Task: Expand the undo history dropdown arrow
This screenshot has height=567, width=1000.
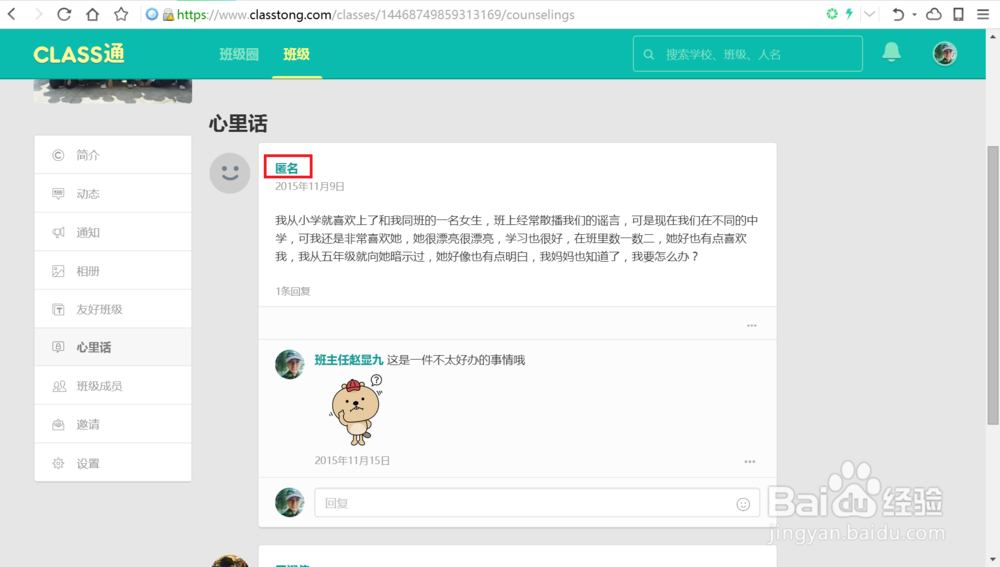Action: coord(915,15)
